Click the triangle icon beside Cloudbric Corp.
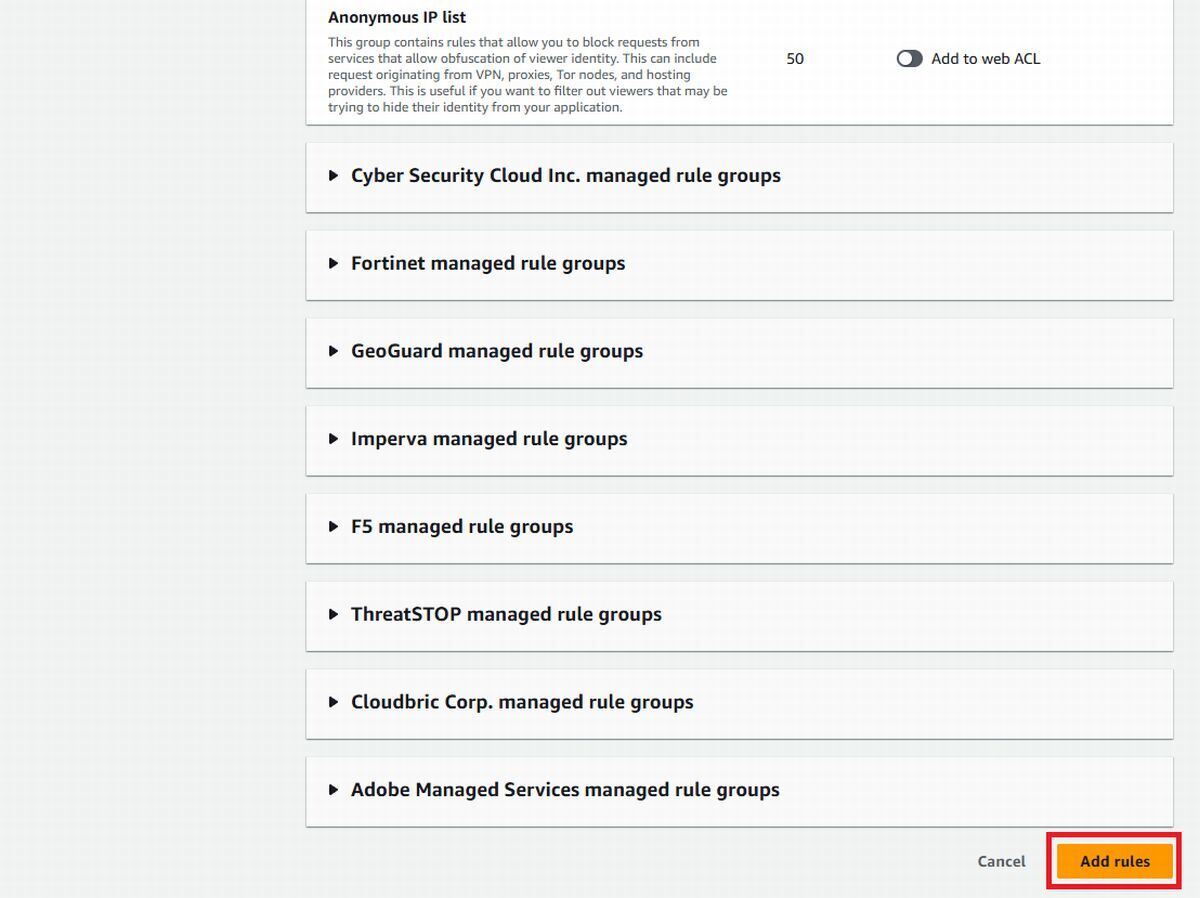 (334, 703)
